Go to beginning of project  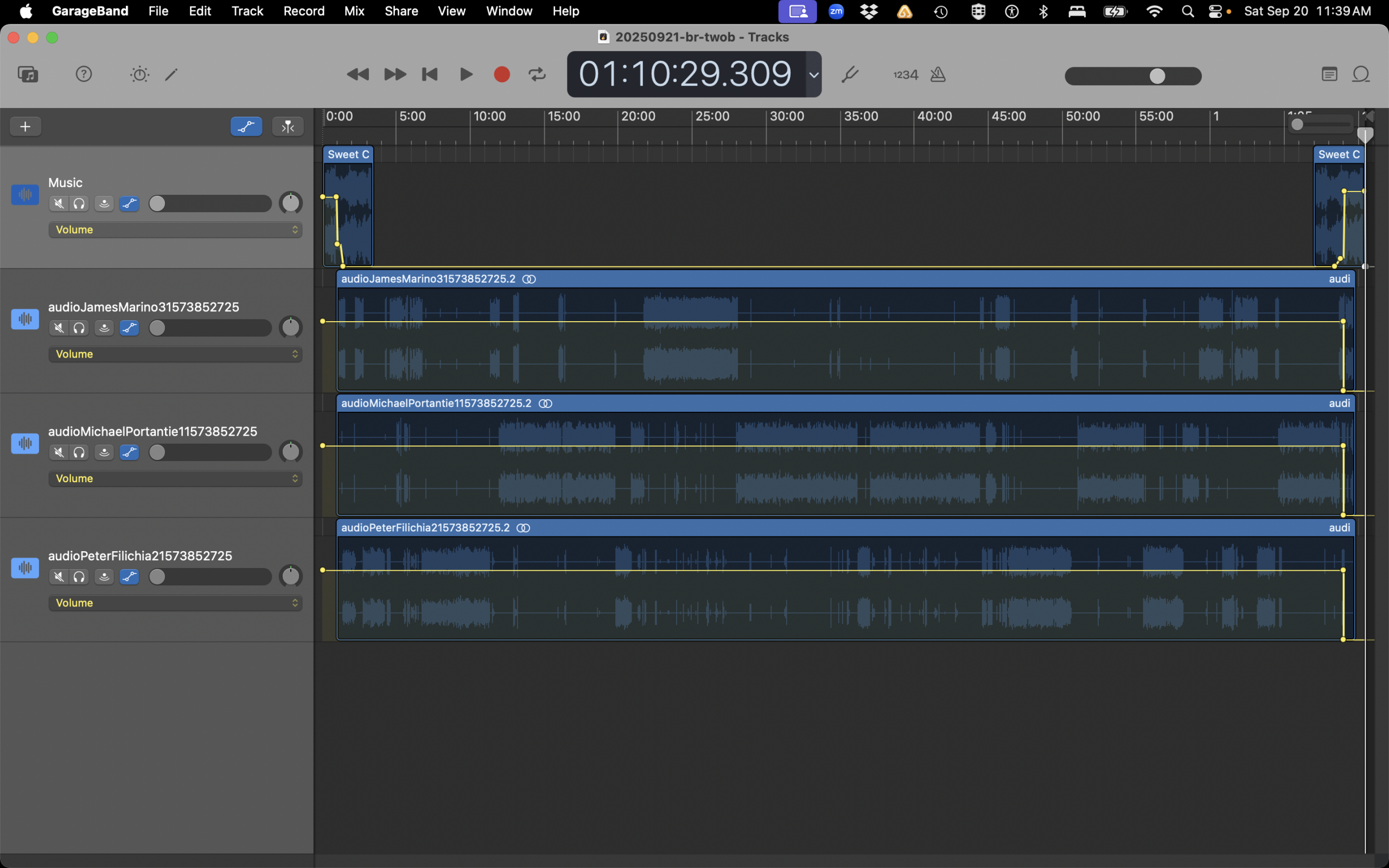pyautogui.click(x=430, y=74)
